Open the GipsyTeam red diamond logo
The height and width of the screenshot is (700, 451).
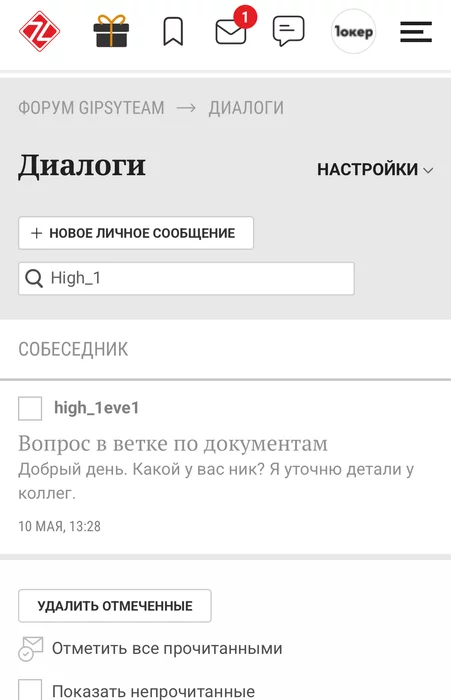pyautogui.click(x=39, y=32)
